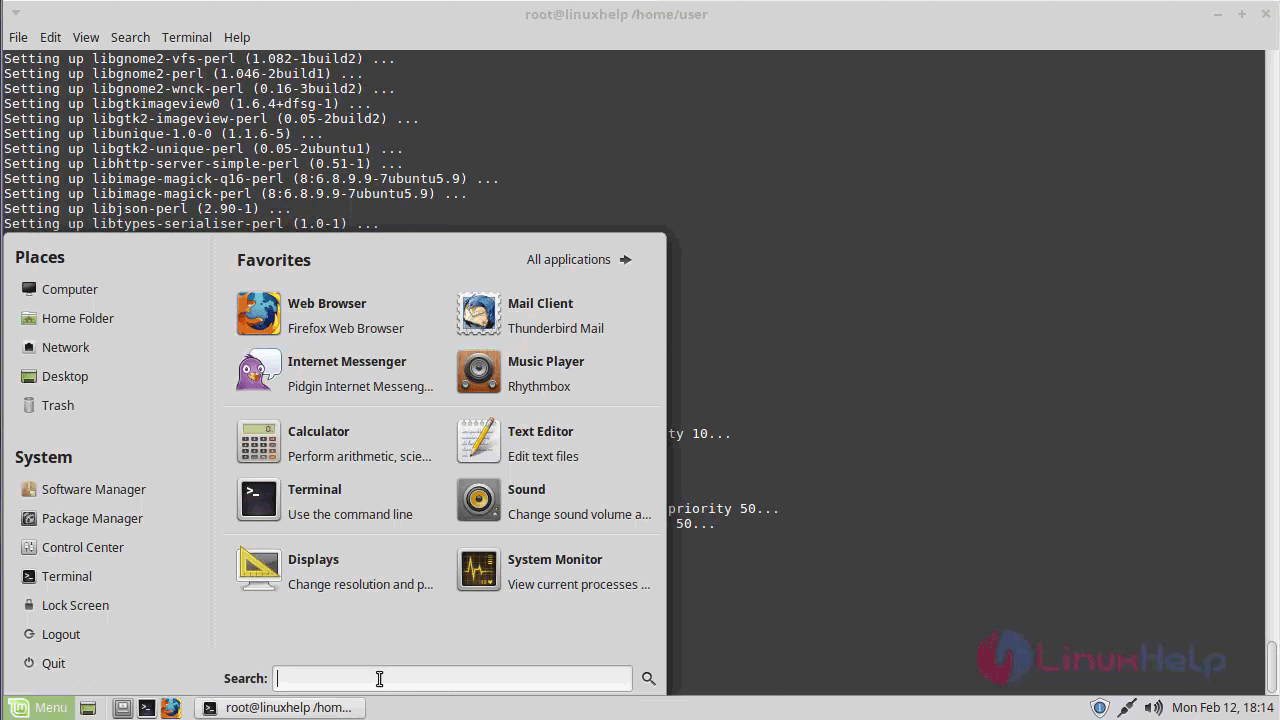Launch System Monitor favorite icon

click(x=478, y=570)
